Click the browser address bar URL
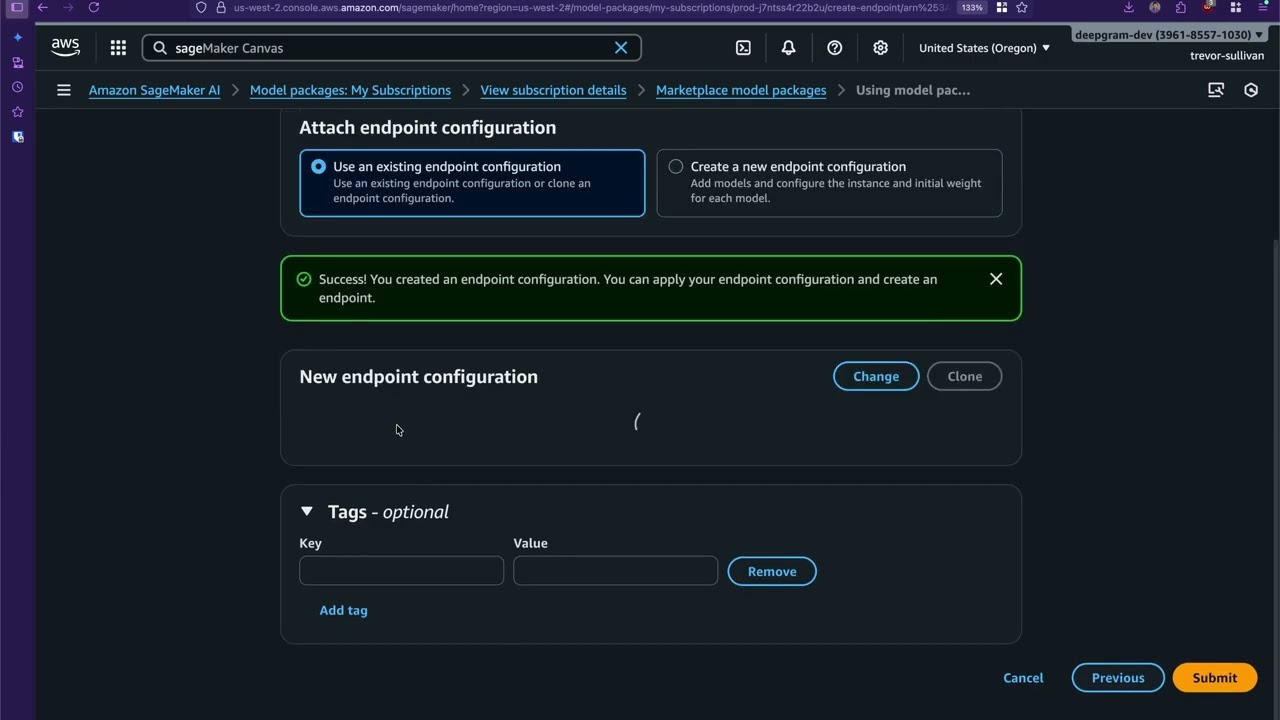 coord(590,7)
